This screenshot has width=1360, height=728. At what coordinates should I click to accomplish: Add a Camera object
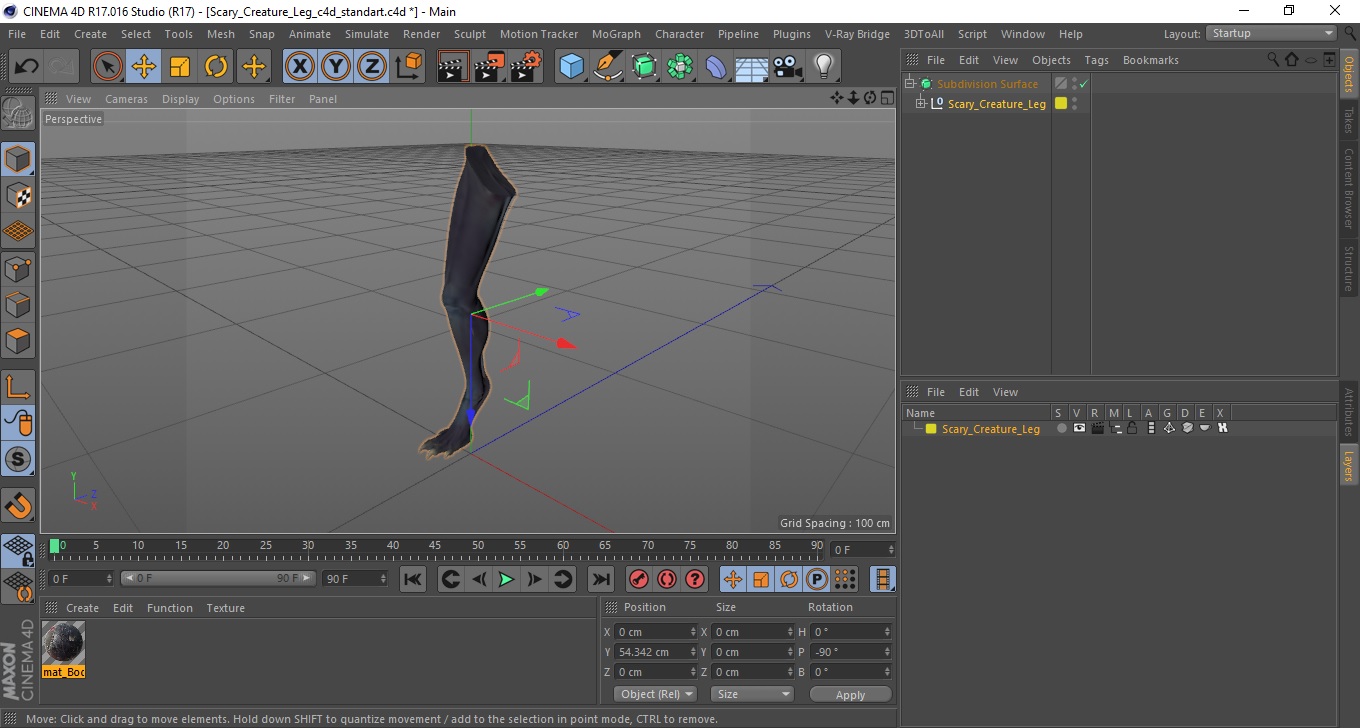[787, 67]
